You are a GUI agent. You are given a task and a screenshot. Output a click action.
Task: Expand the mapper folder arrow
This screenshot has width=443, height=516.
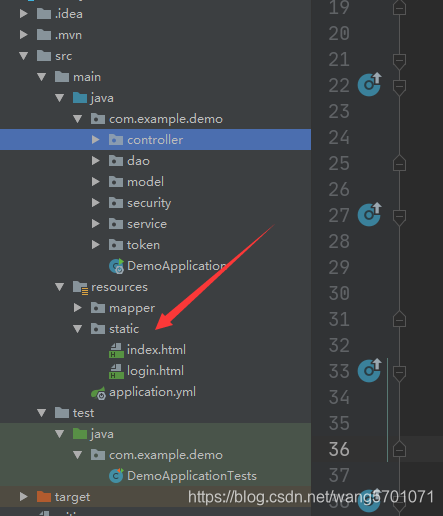coord(78,308)
